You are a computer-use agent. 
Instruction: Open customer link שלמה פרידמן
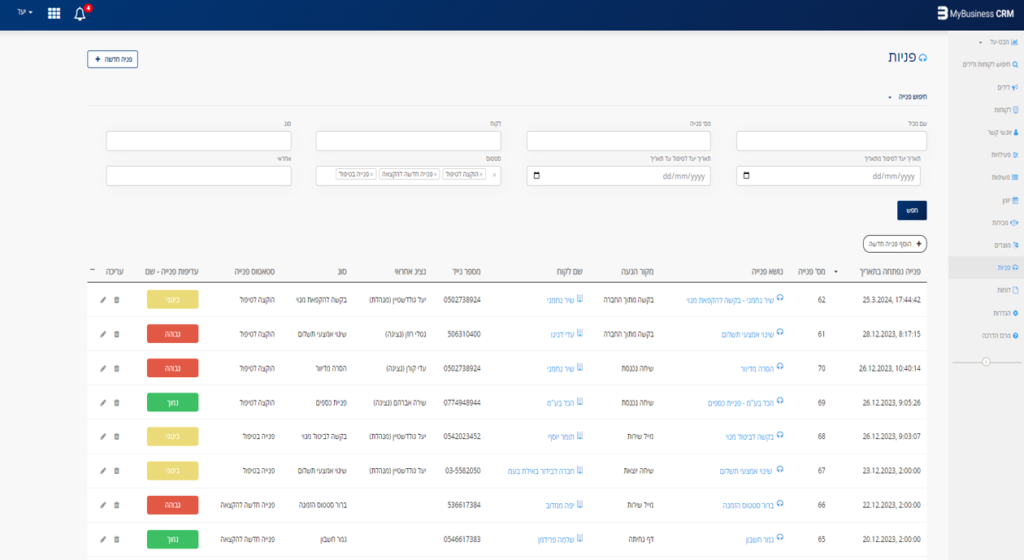(x=556, y=540)
